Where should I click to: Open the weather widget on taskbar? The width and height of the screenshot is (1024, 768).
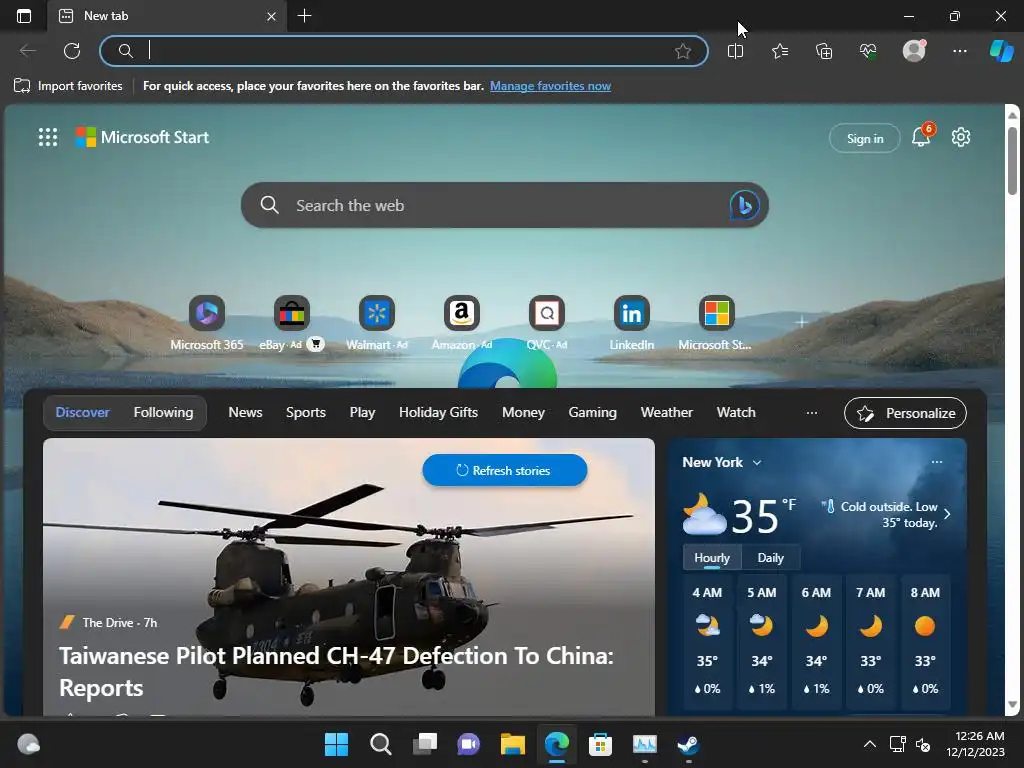pos(28,744)
